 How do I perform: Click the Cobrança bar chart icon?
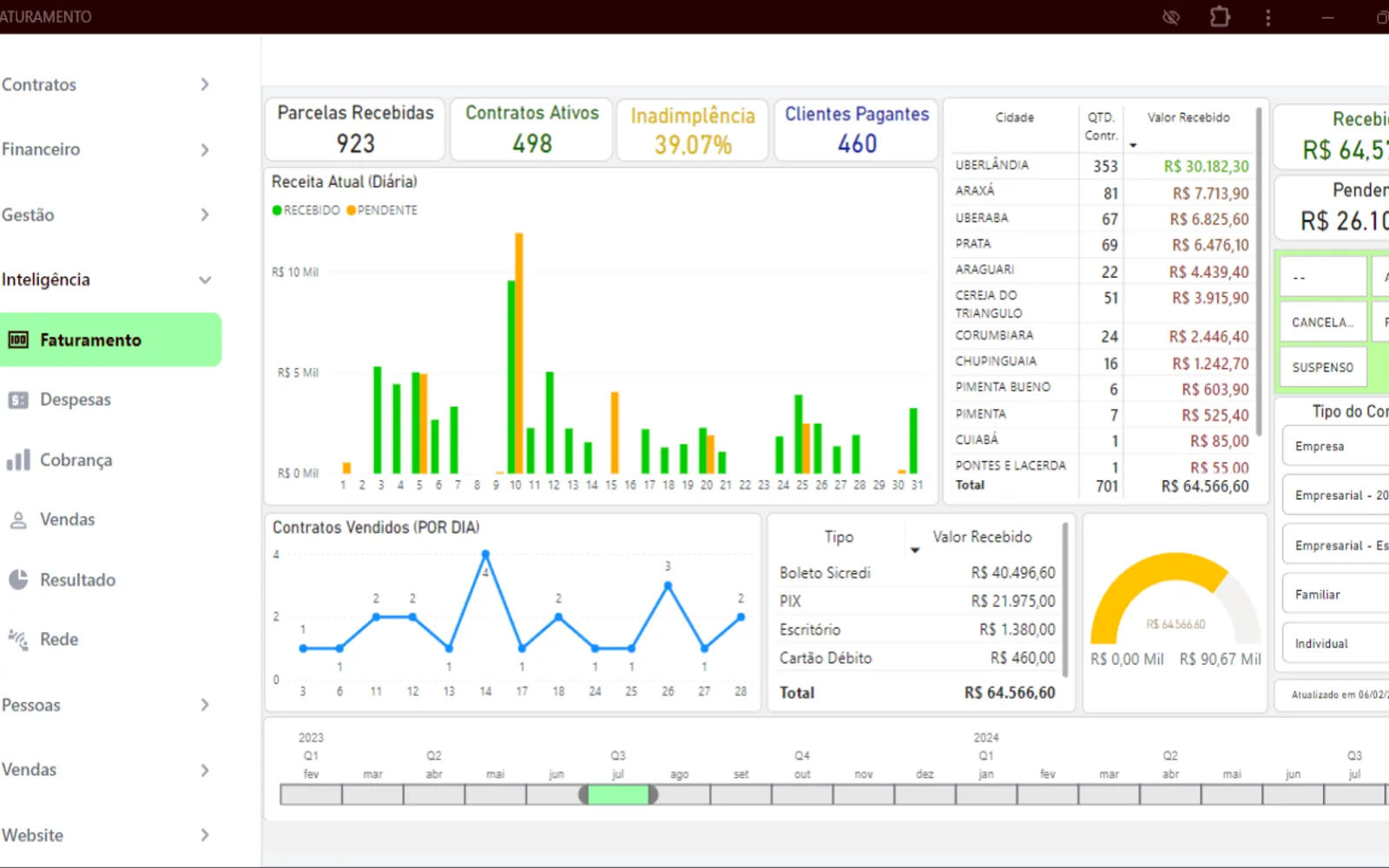[18, 459]
